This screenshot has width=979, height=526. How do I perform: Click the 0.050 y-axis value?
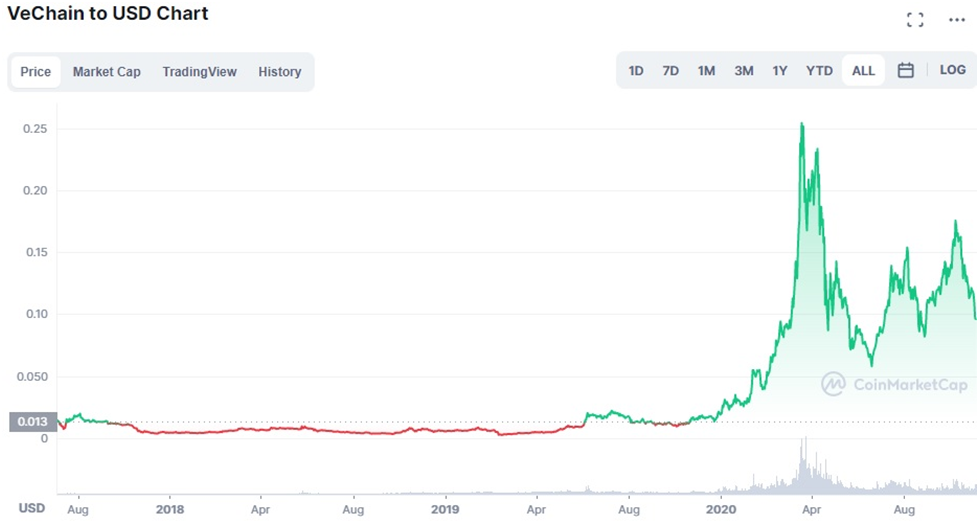click(x=32, y=377)
